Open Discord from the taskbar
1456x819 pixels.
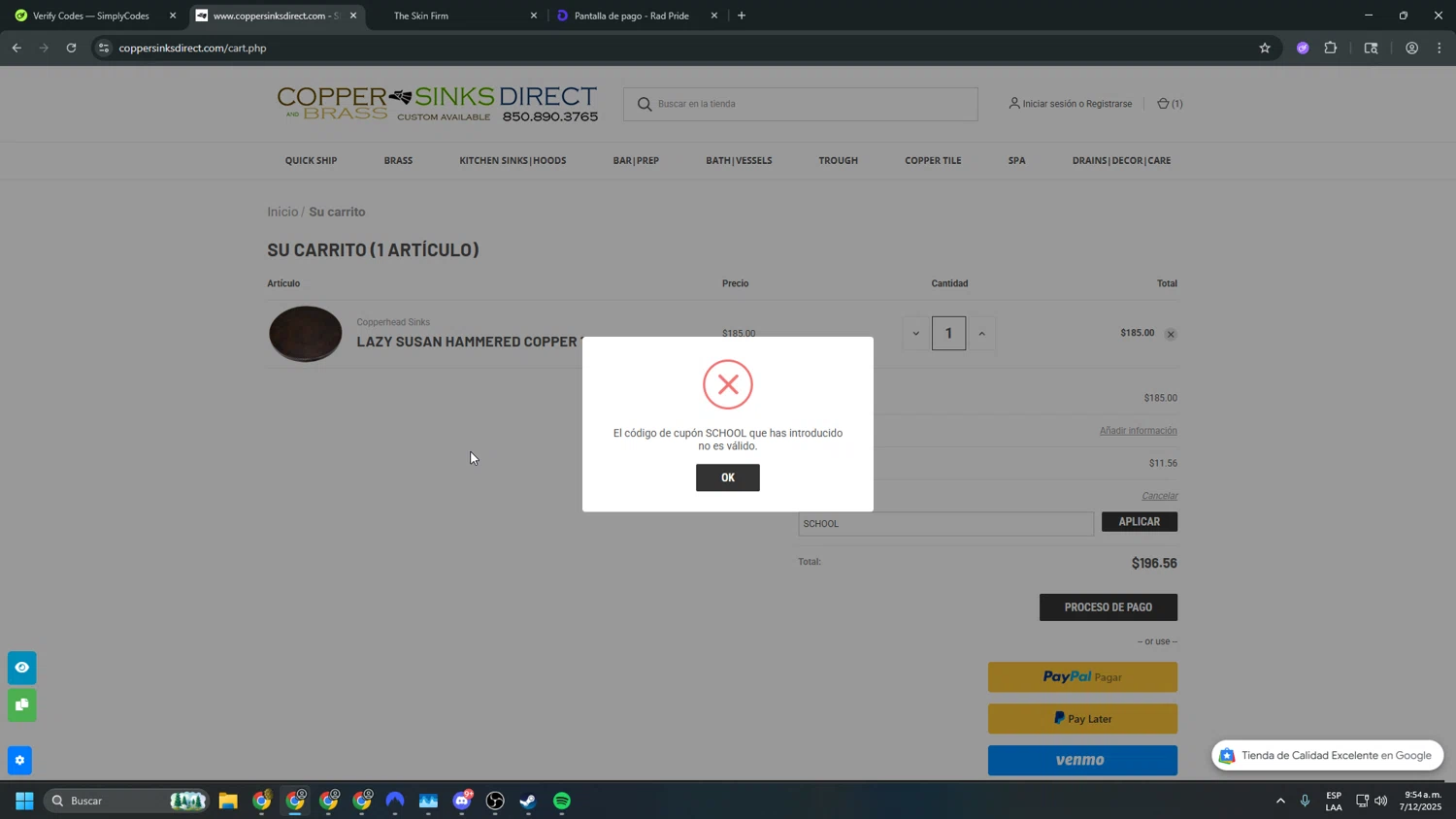[x=462, y=801]
